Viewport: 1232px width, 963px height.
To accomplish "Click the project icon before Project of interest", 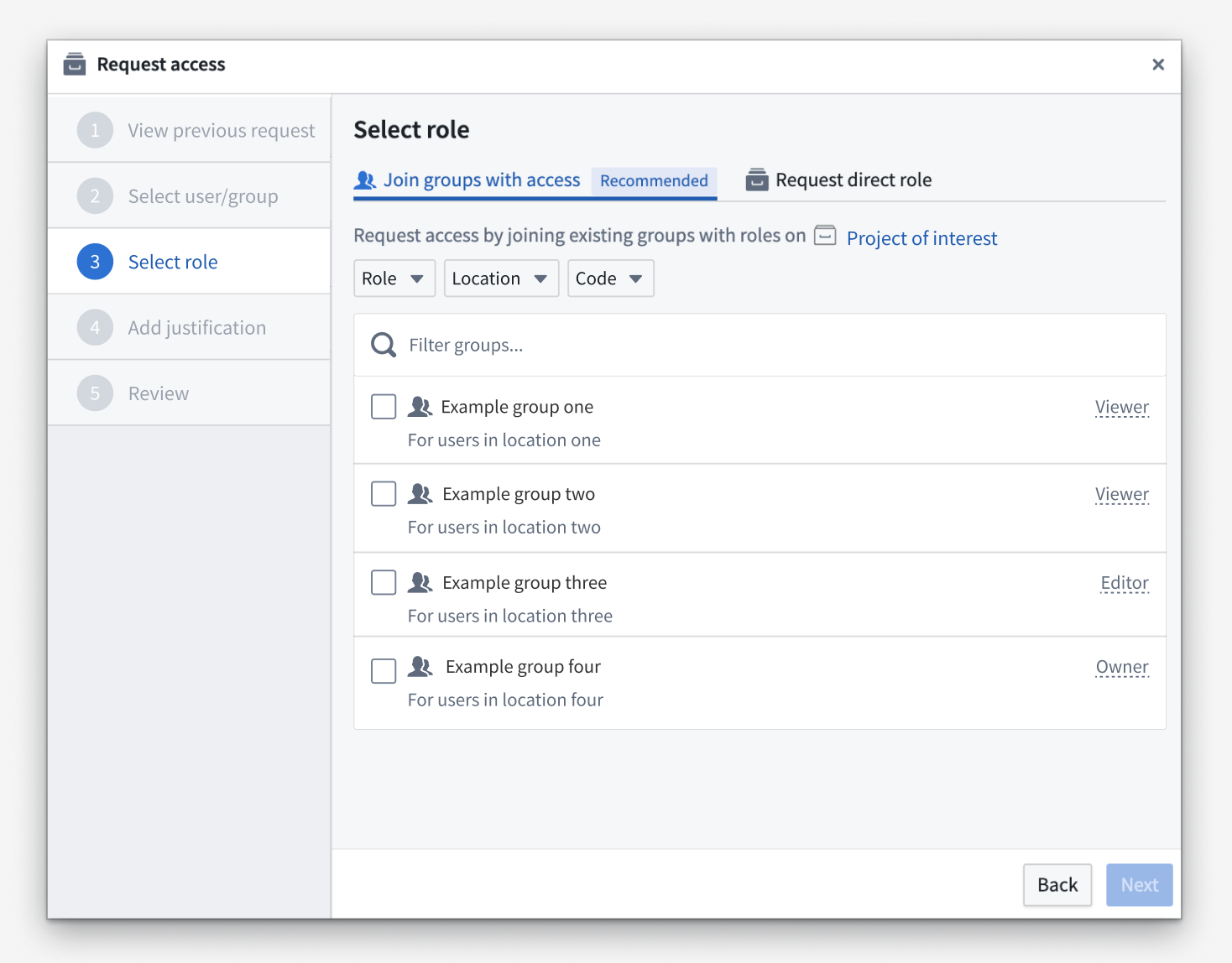I will coord(826,236).
